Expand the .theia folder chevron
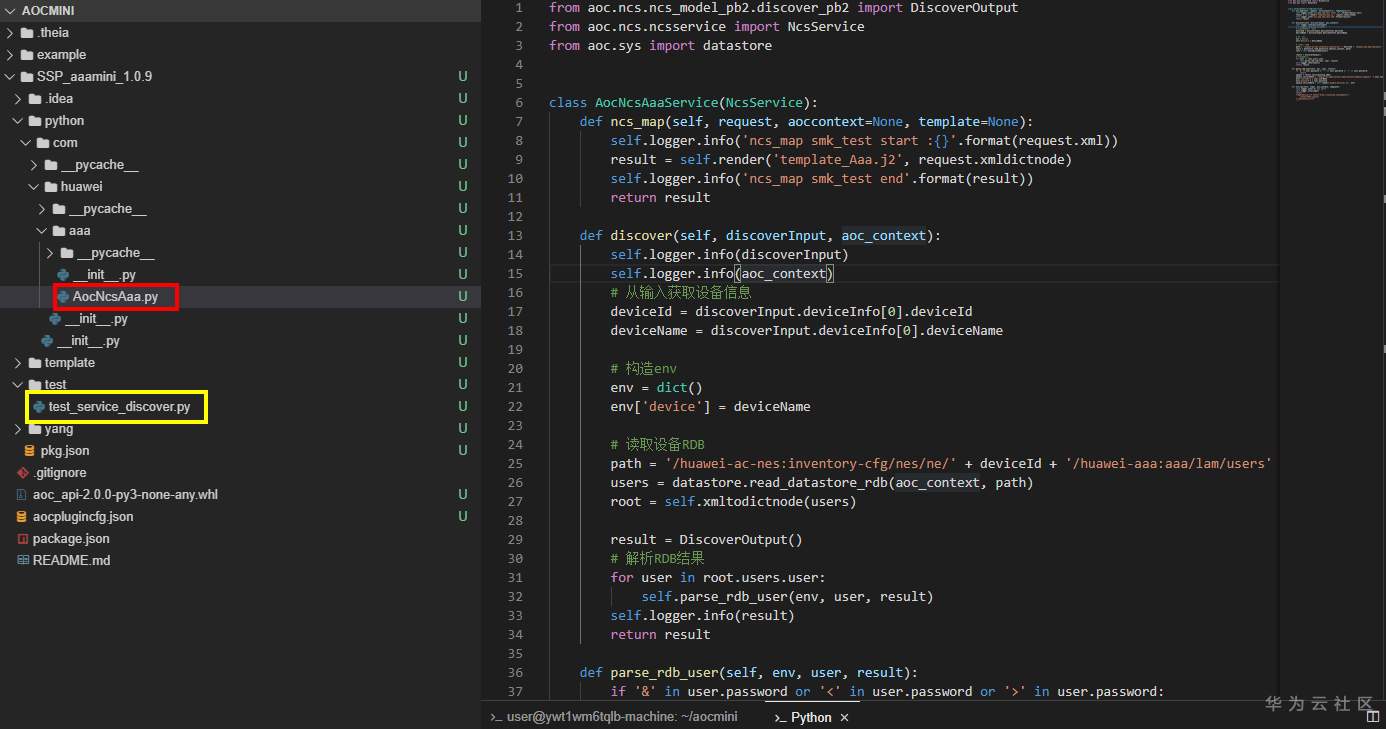The width and height of the screenshot is (1386, 729). pyautogui.click(x=11, y=33)
